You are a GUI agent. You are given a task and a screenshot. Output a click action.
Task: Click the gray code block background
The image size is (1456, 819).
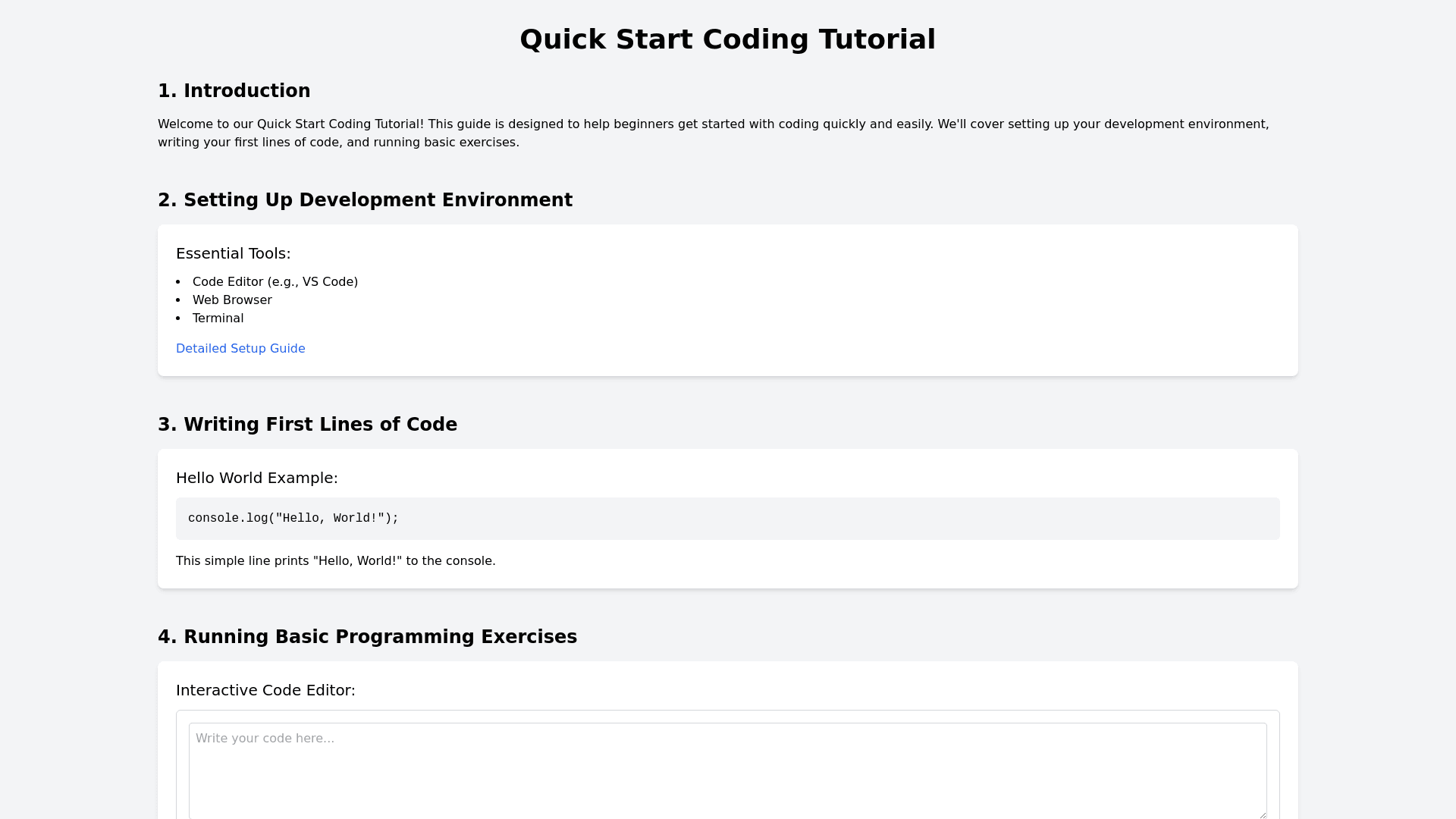[834, 519]
